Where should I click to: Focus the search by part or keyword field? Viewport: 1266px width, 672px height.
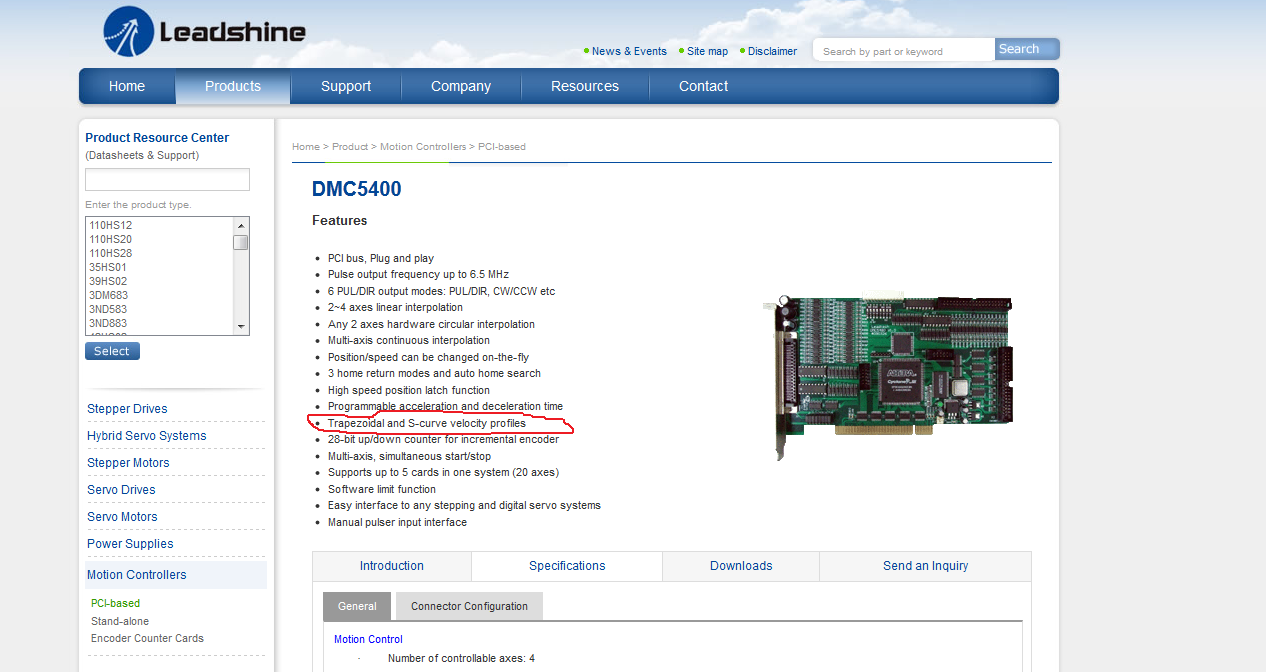904,51
